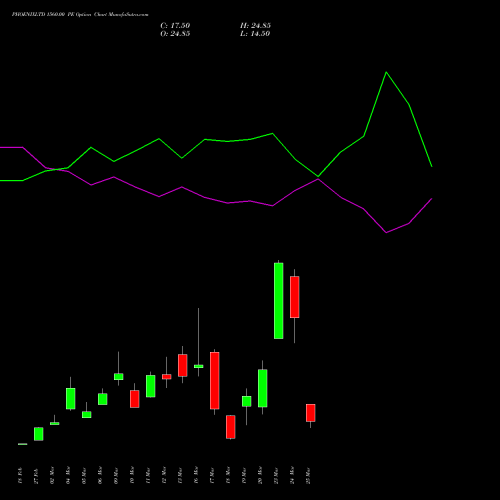Select the '10 Mar' date label
Screen dimensions: 500x500
click(132, 476)
